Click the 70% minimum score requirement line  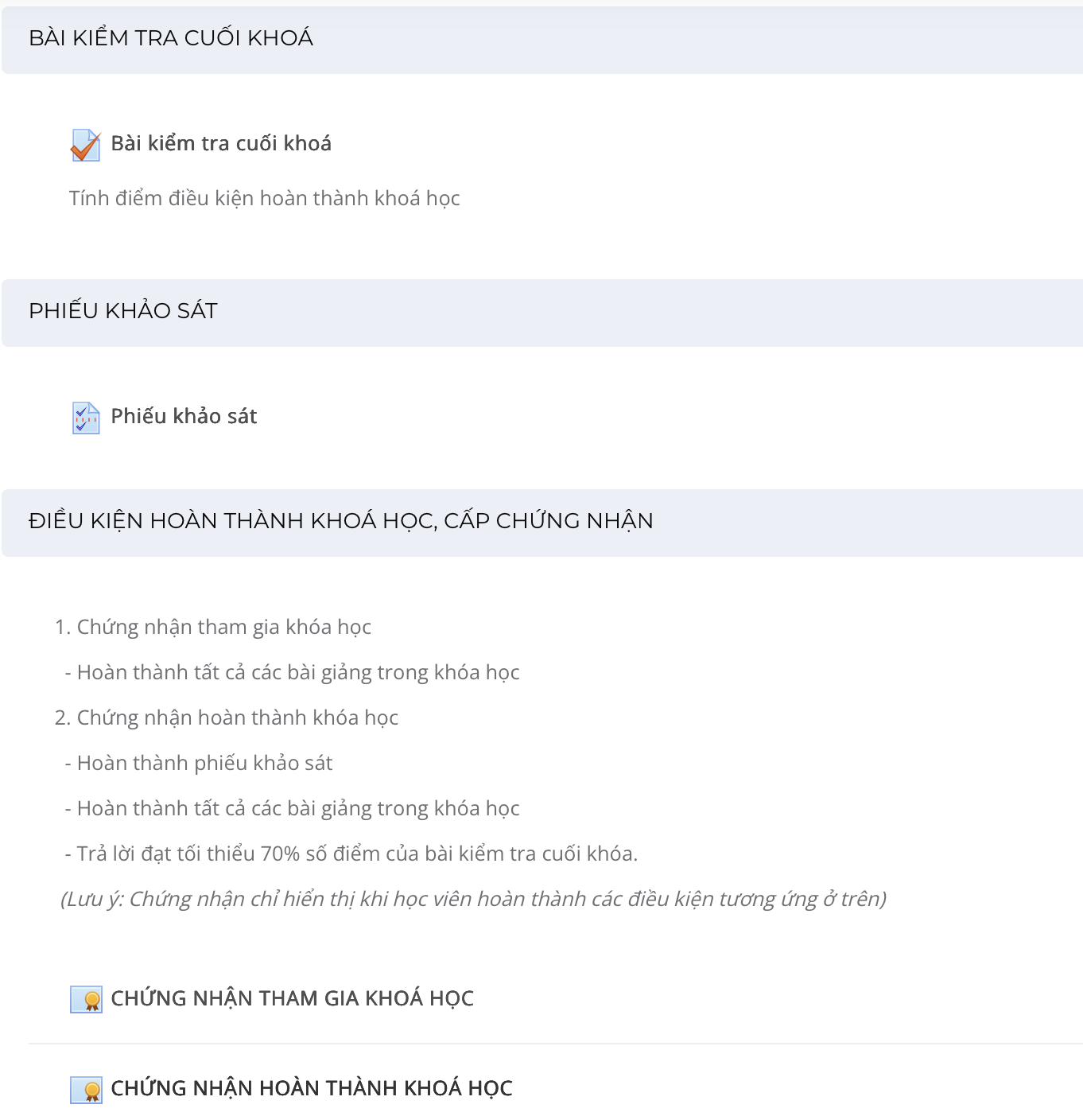tap(351, 854)
